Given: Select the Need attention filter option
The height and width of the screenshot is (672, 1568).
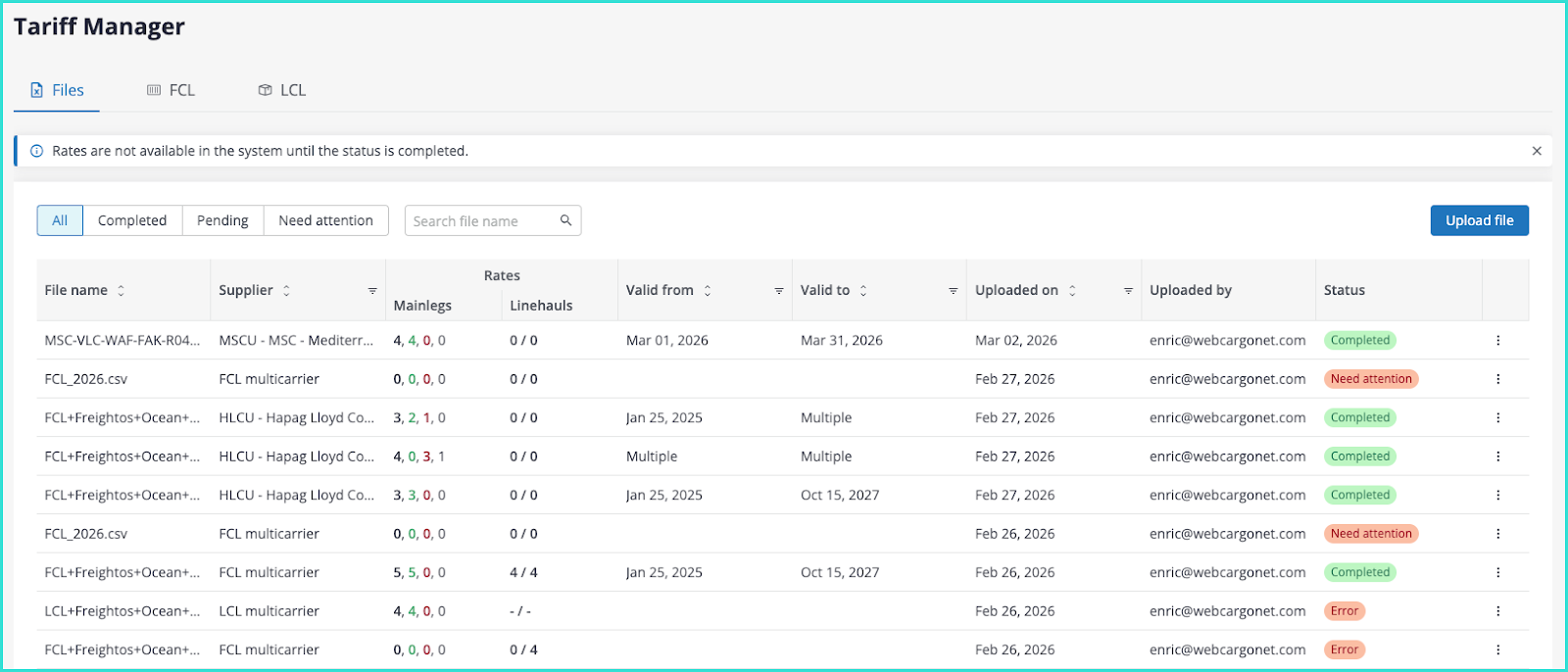Looking at the screenshot, I should (325, 220).
